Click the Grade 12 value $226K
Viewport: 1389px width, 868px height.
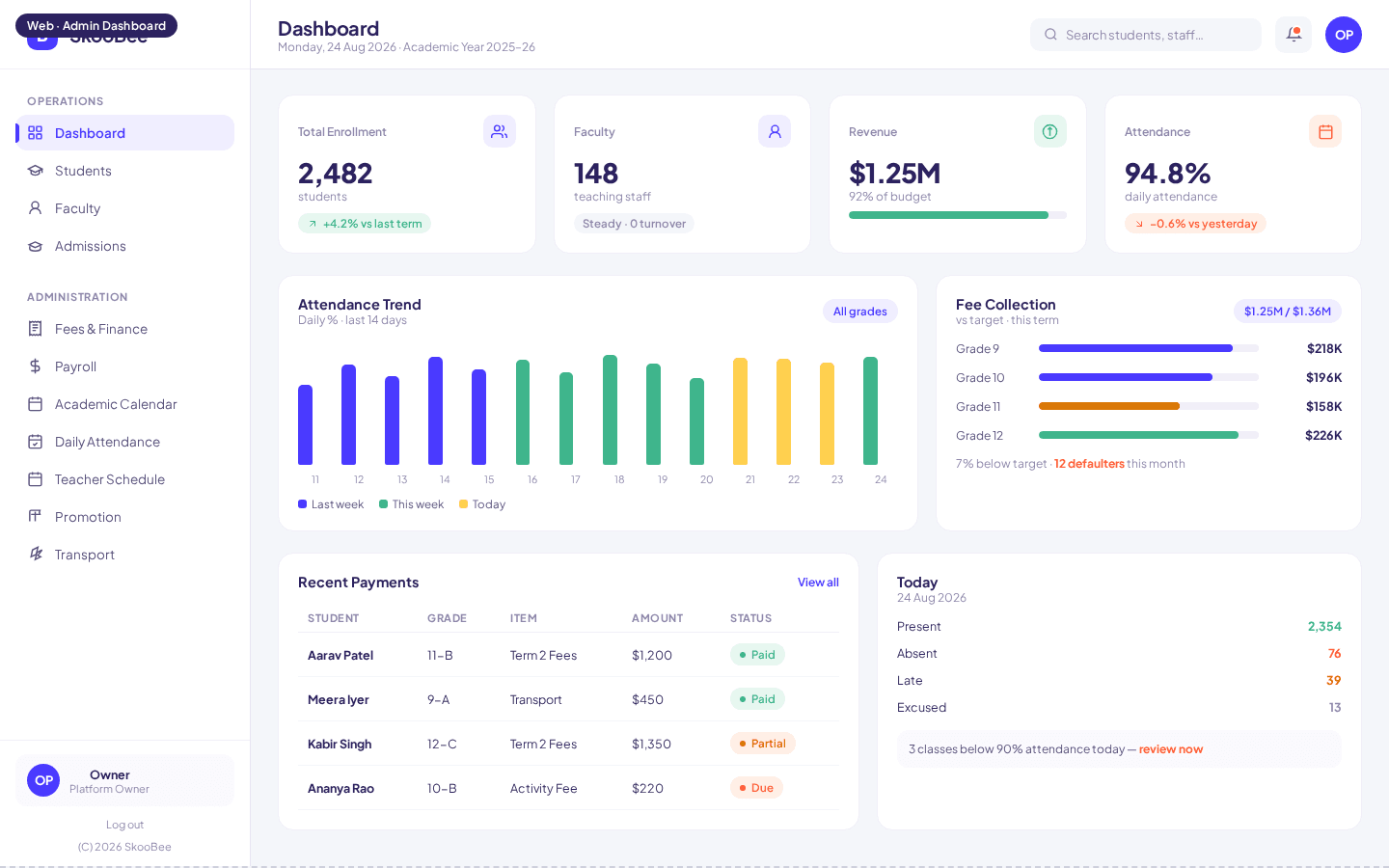pos(1323,436)
